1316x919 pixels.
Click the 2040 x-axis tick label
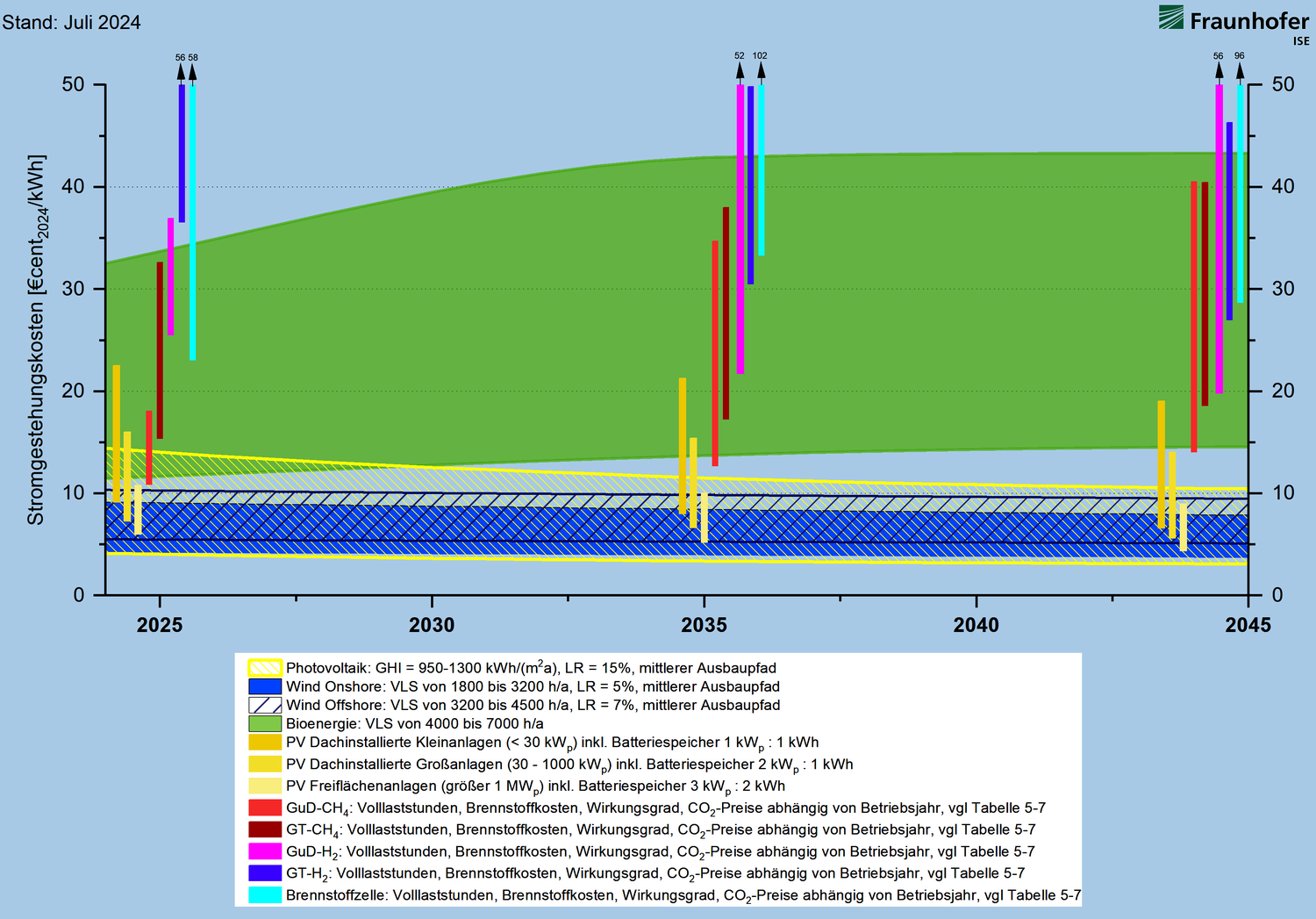tap(976, 625)
